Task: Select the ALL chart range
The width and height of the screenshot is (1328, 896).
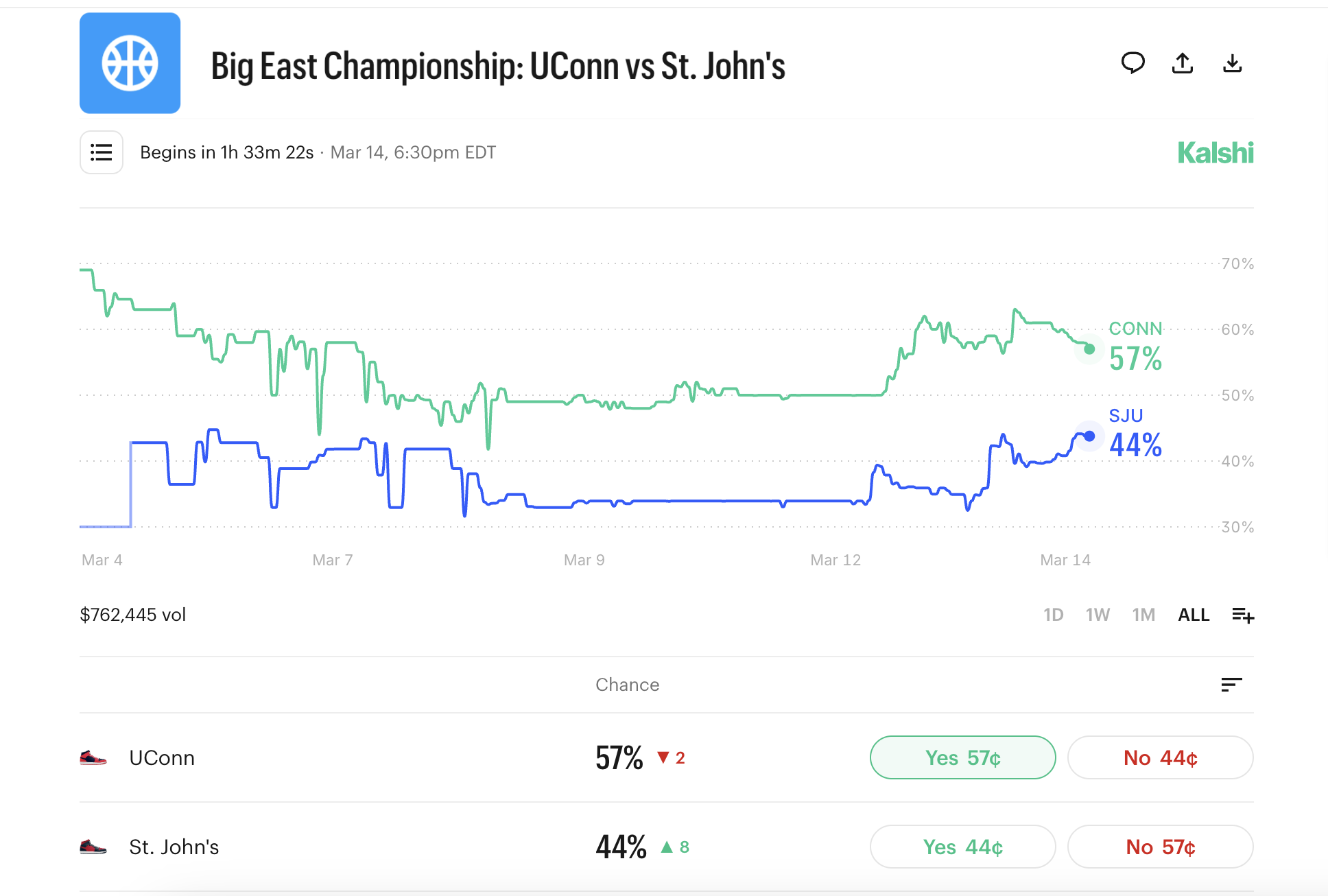Action: coord(1194,615)
